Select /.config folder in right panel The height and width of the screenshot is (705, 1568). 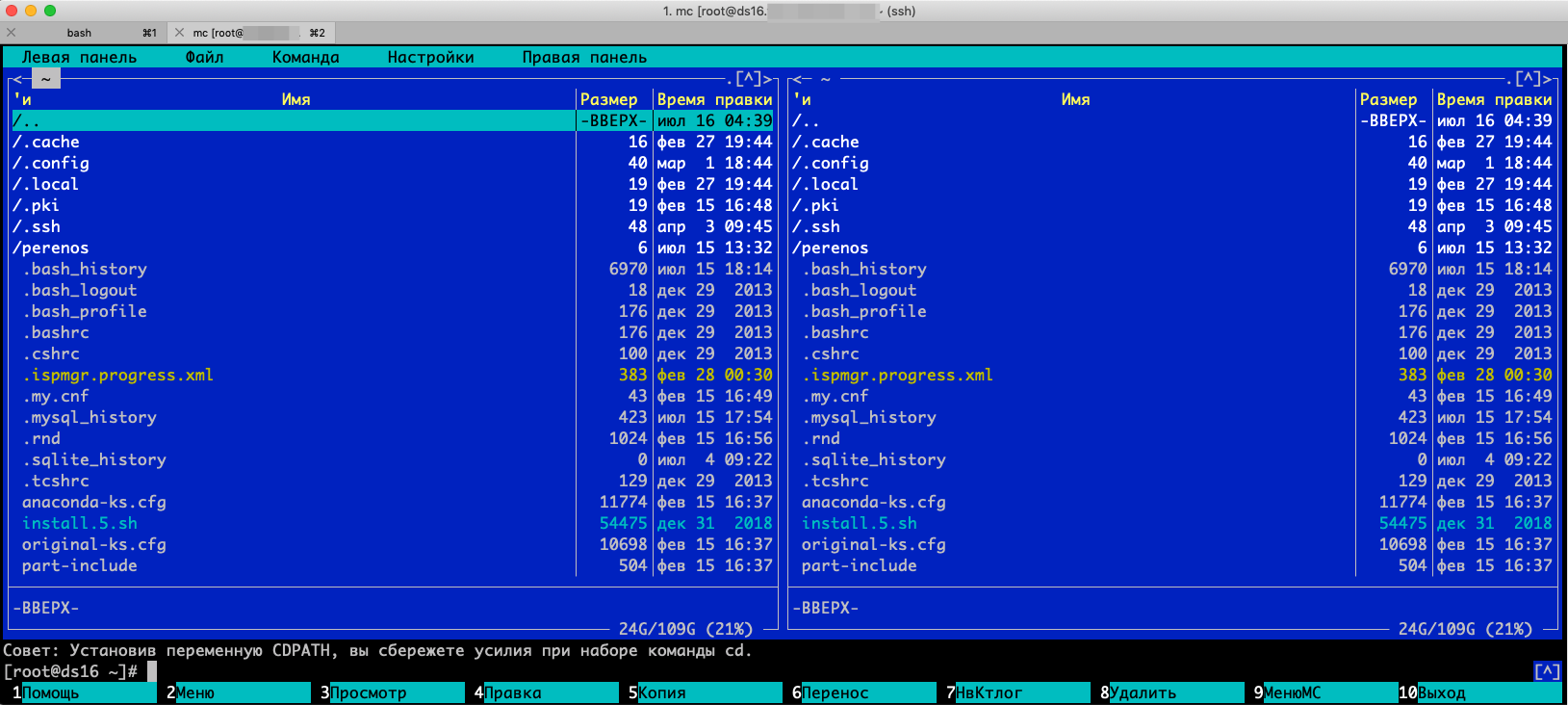pyautogui.click(x=1172, y=163)
